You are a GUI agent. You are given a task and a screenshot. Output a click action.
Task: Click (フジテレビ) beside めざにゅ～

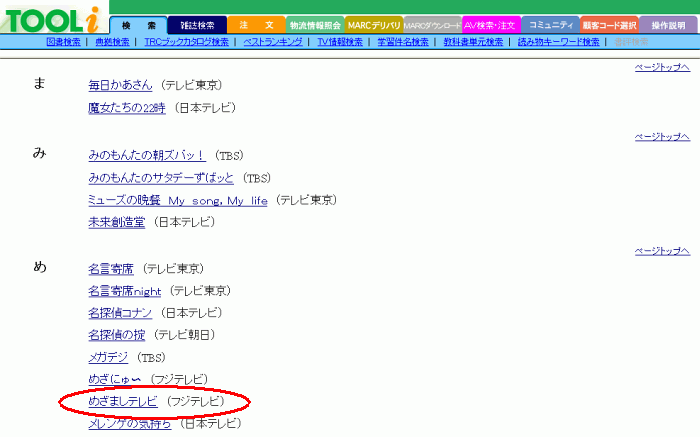coord(179,379)
